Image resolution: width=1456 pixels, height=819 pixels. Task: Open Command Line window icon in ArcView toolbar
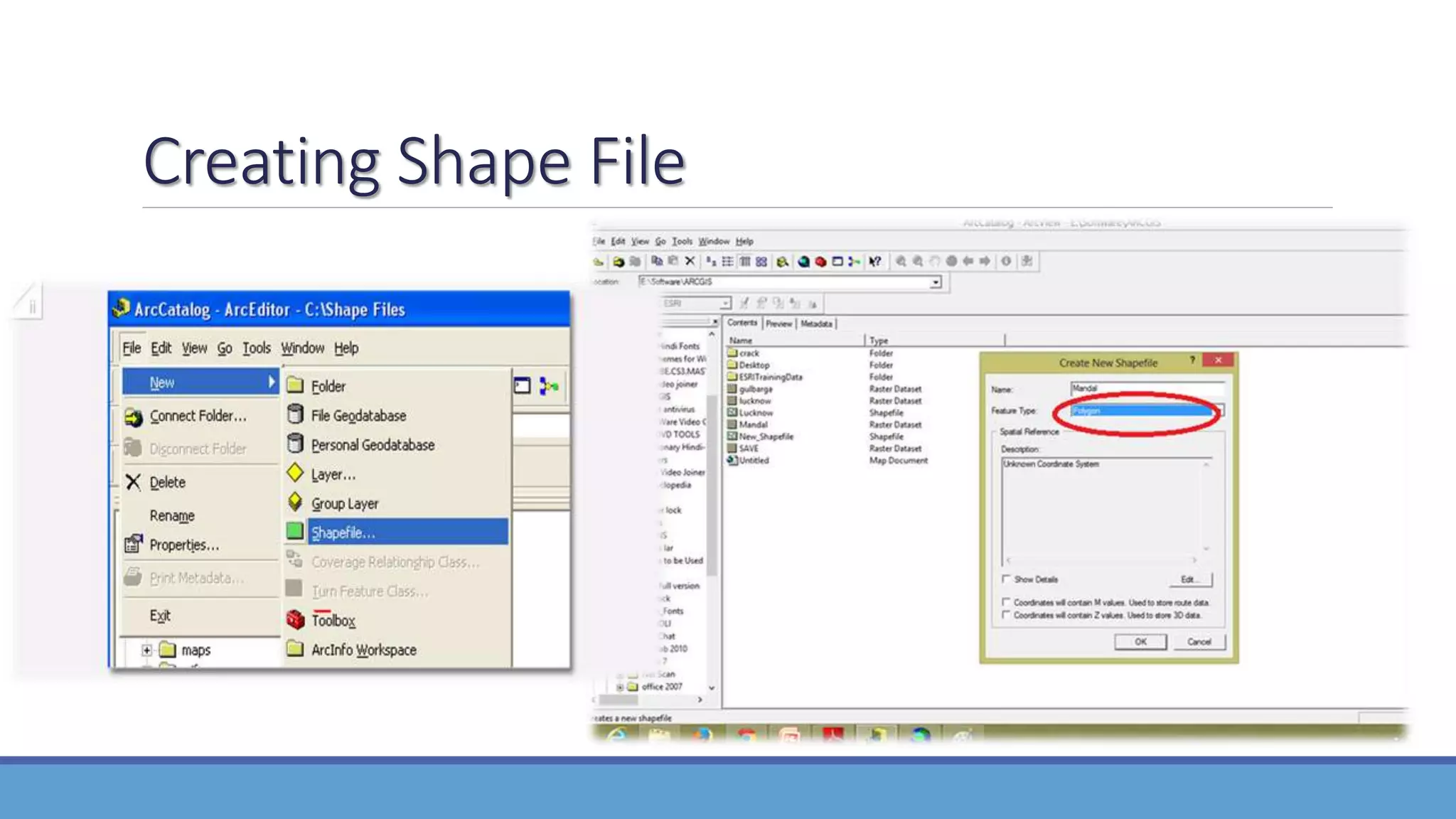[837, 262]
